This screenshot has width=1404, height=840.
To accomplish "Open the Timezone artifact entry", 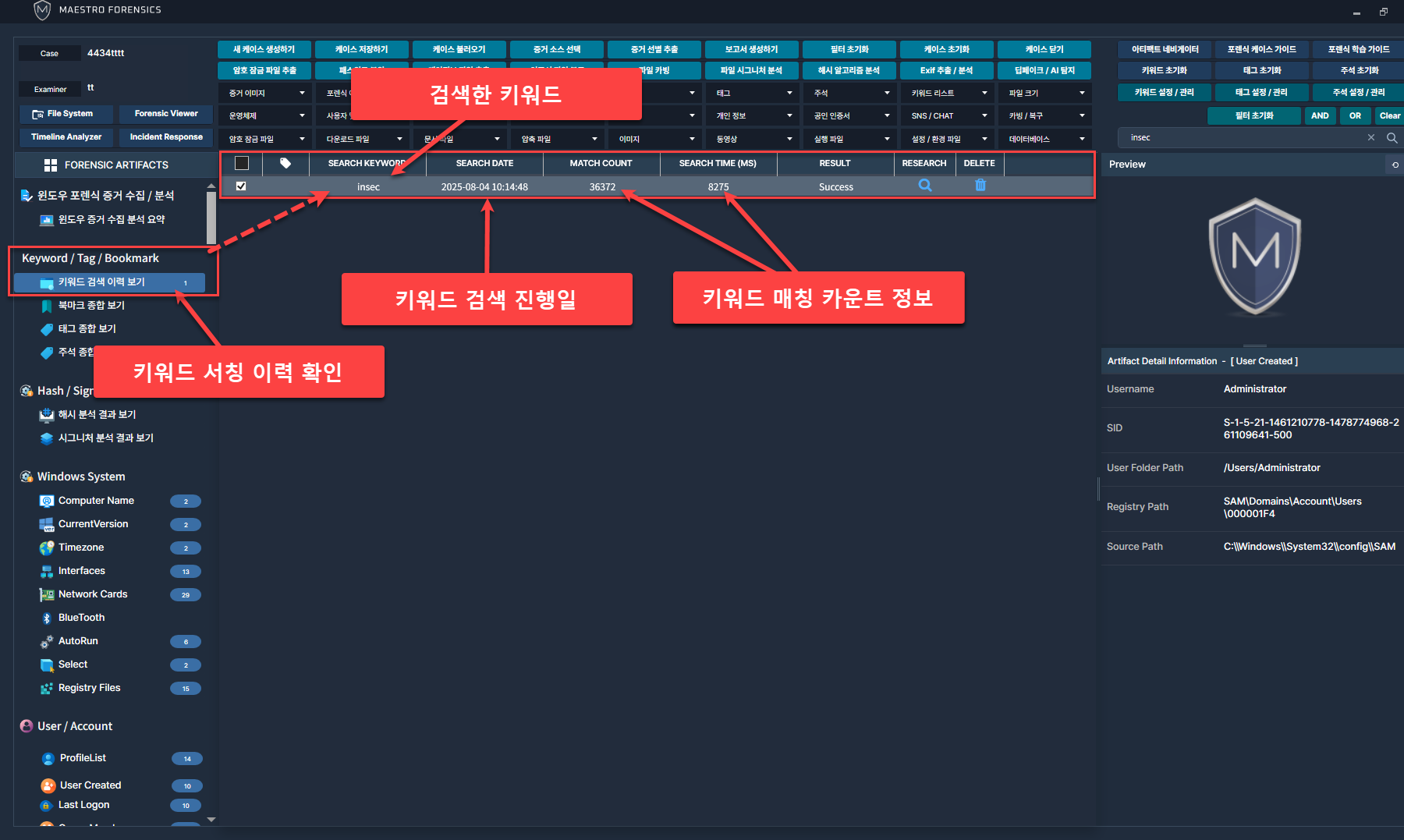I will click(81, 548).
